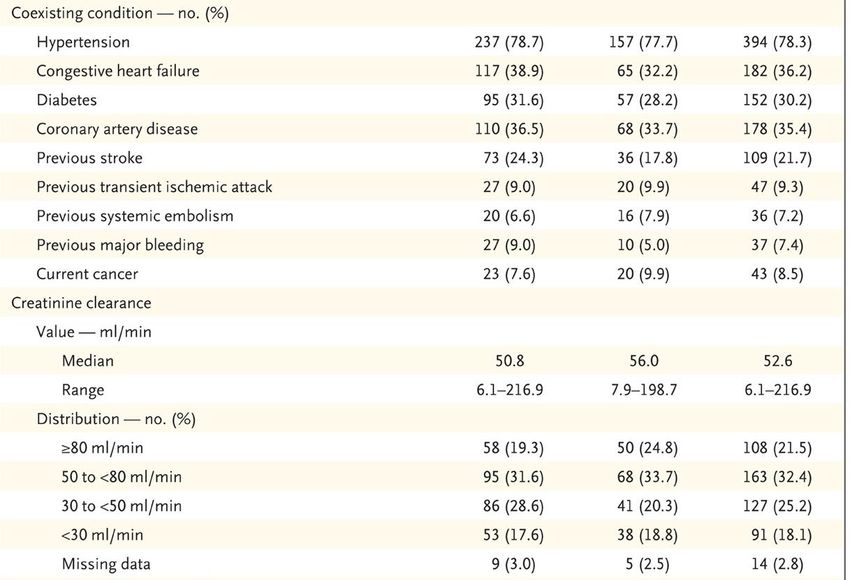Click the Current cancer row label
The height and width of the screenshot is (580, 850).
click(x=87, y=274)
